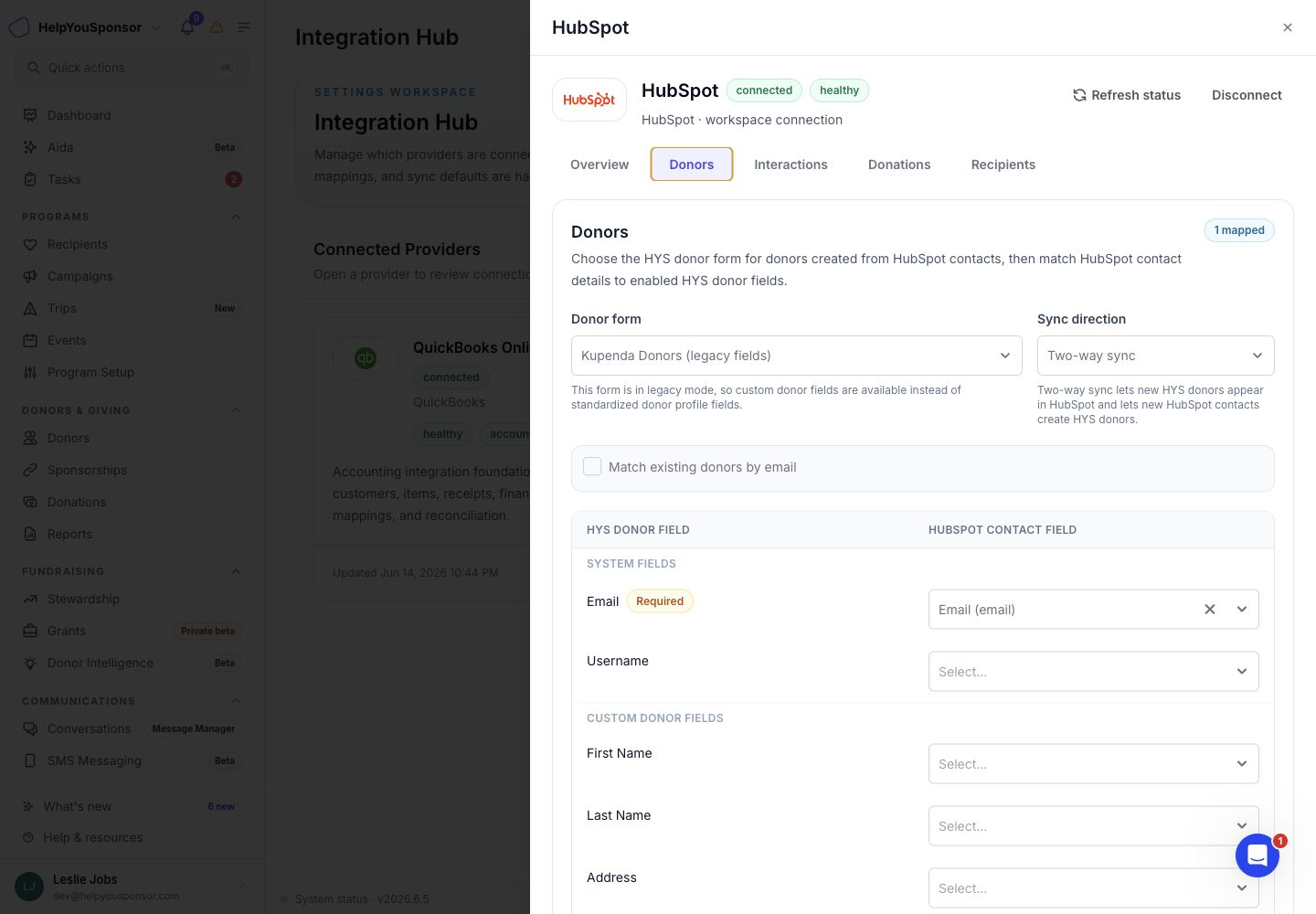Open the Donor form dropdown
The width and height of the screenshot is (1316, 914).
tap(797, 356)
